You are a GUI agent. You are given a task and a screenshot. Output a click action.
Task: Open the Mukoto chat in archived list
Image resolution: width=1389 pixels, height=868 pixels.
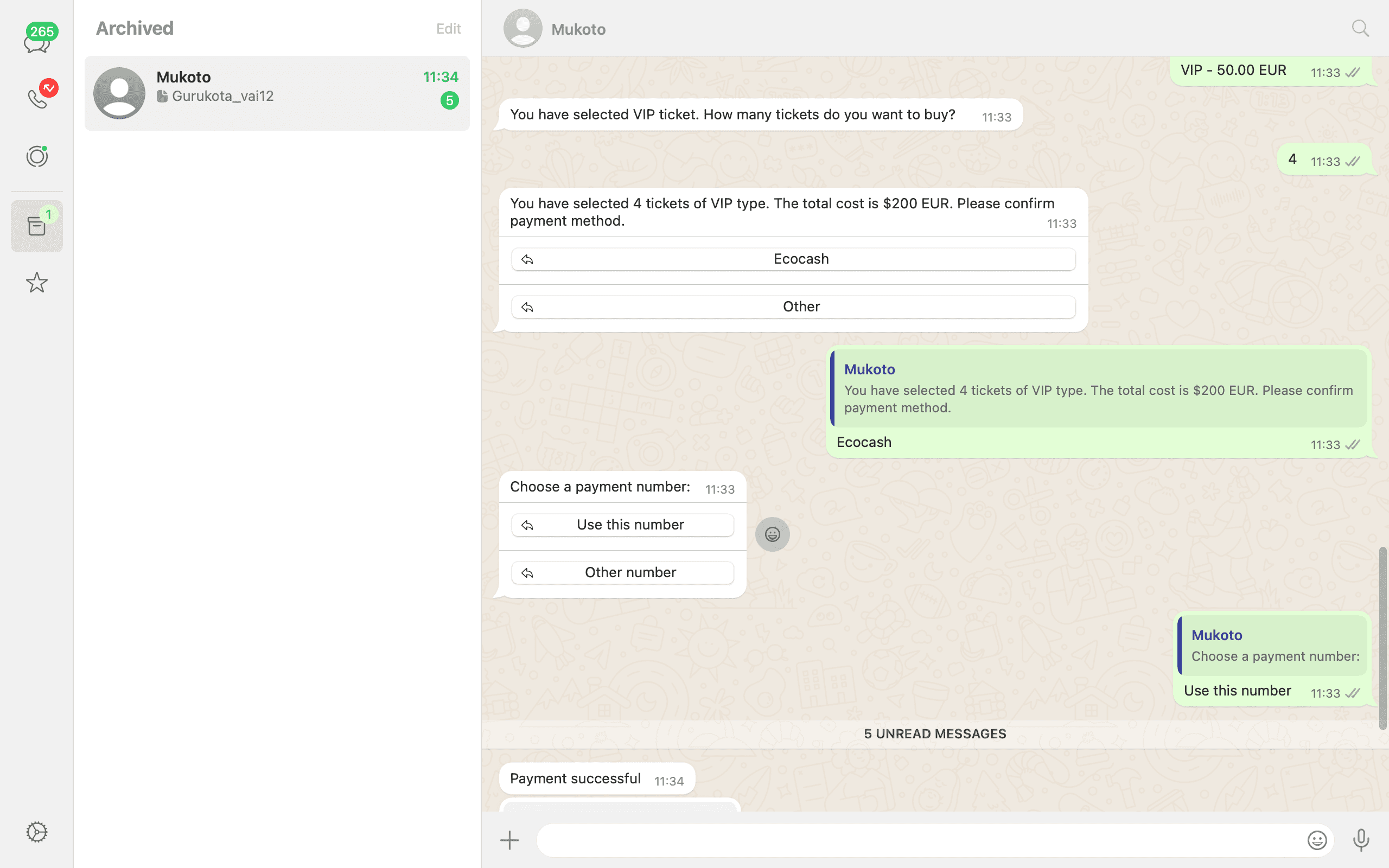(277, 93)
